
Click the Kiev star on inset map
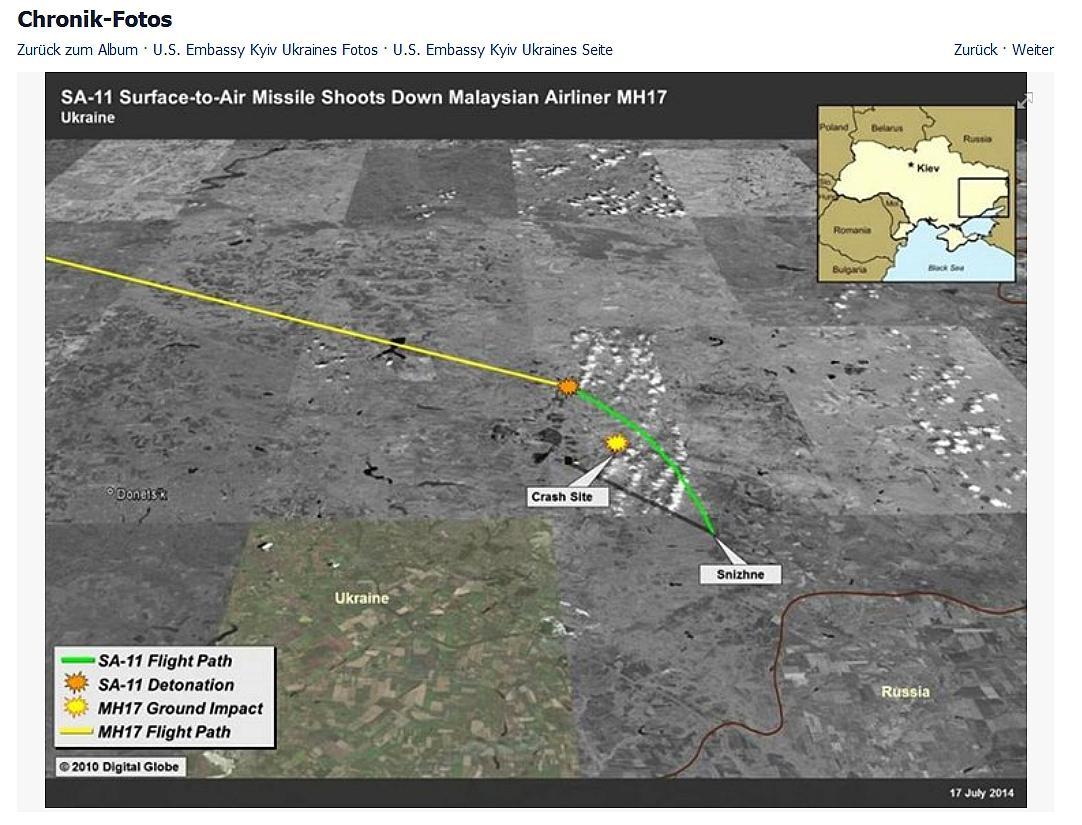(x=911, y=165)
